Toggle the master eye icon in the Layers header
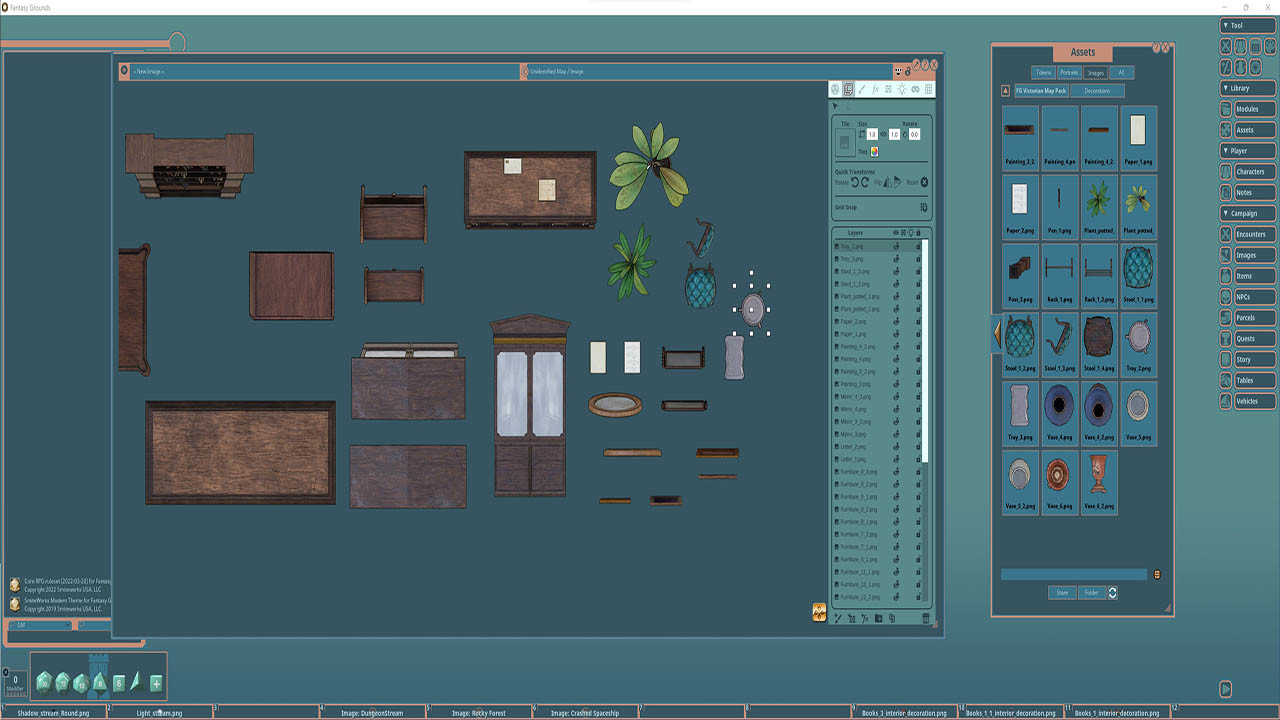 896,233
